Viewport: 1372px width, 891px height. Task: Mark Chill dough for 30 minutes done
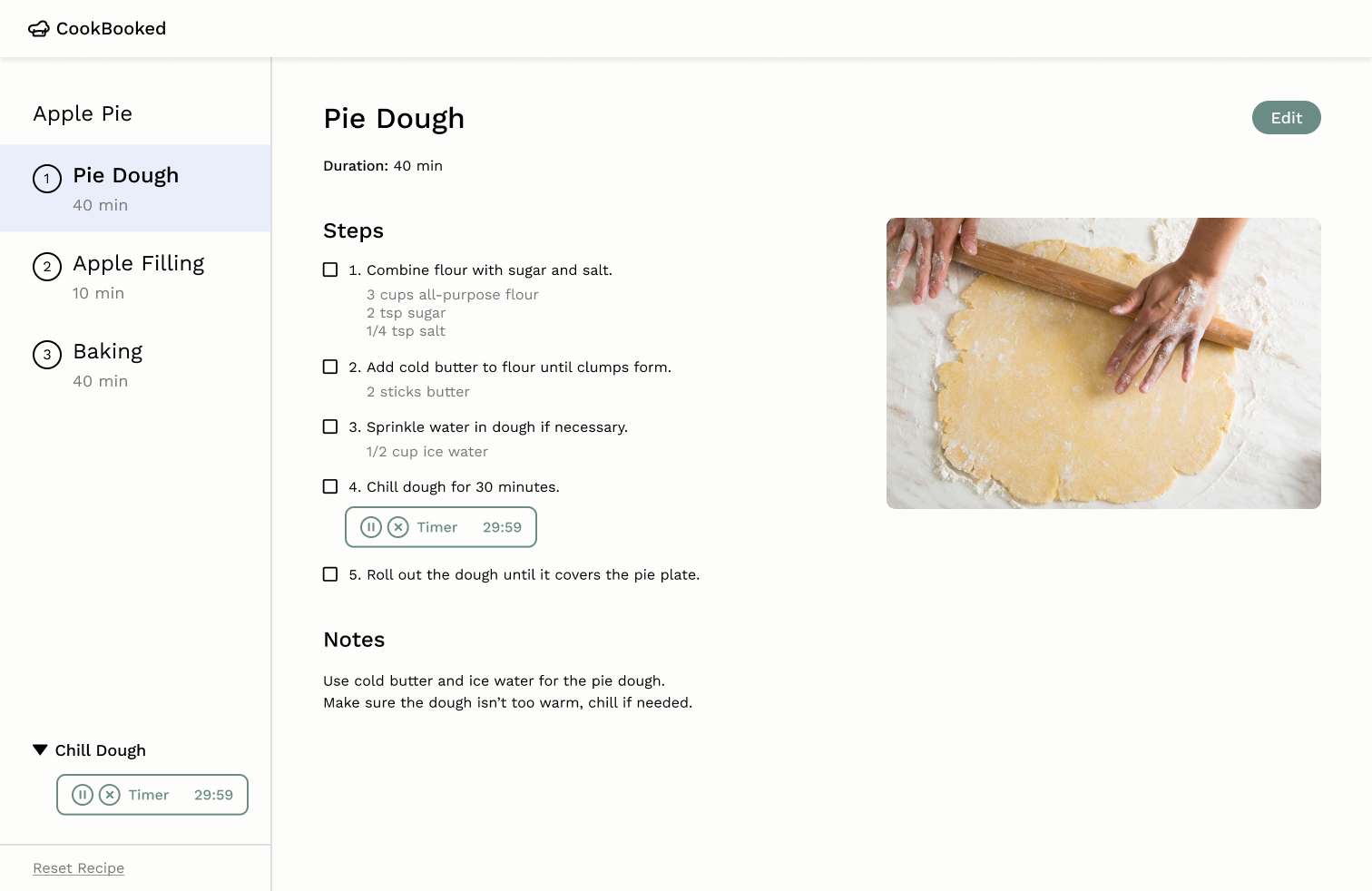coord(330,486)
